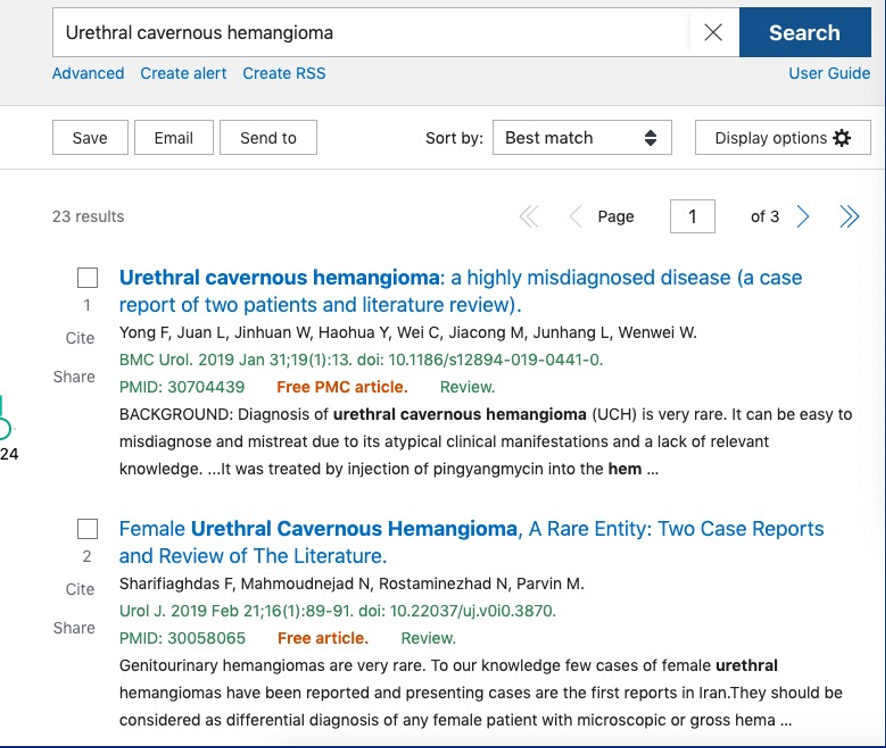Select checkbox for result 1
The width and height of the screenshot is (886, 748).
point(88,277)
